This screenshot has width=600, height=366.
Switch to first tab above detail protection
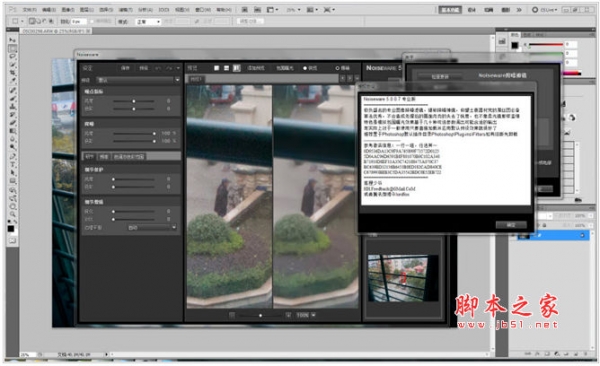89,157
